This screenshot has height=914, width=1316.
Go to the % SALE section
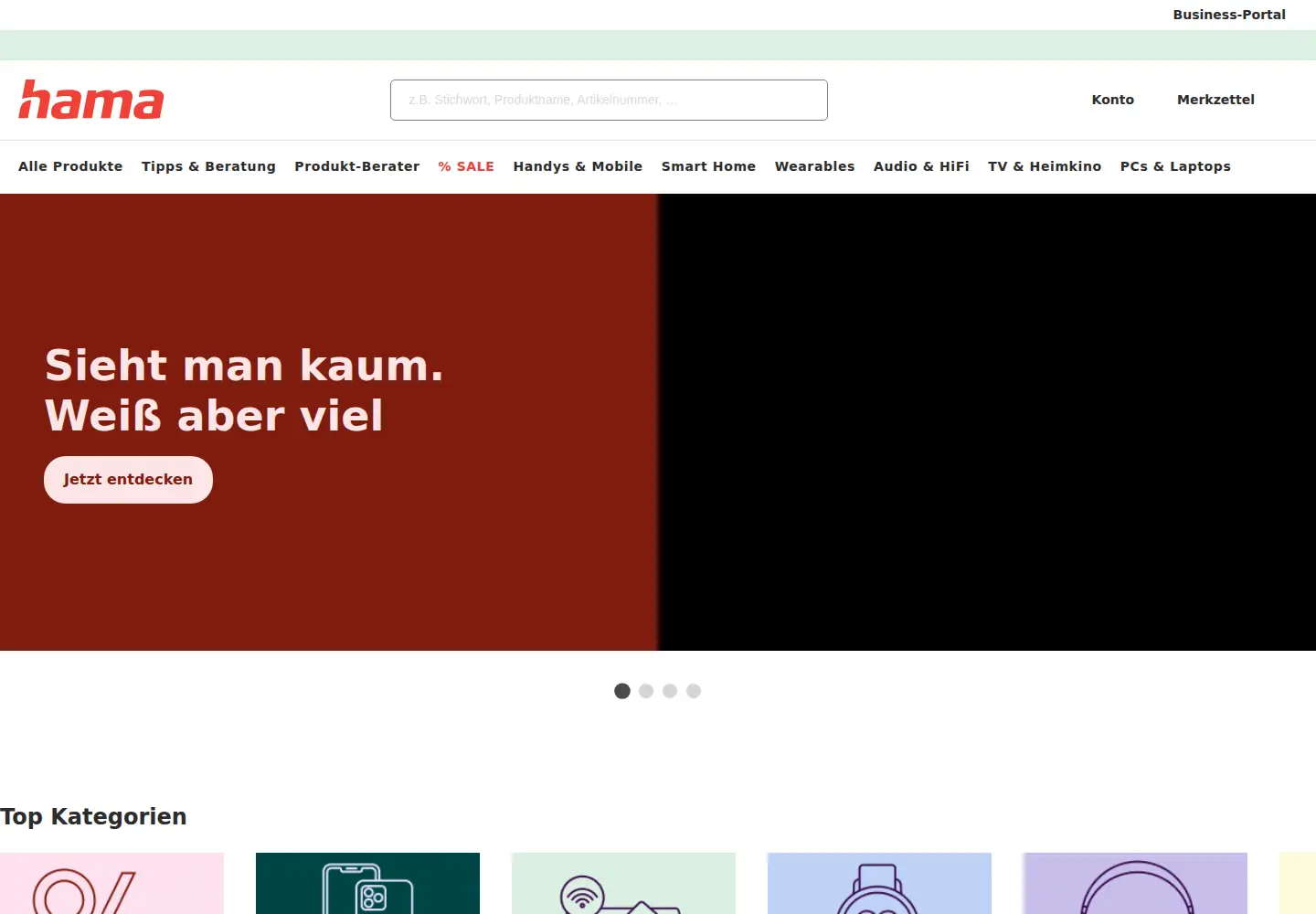(x=466, y=166)
